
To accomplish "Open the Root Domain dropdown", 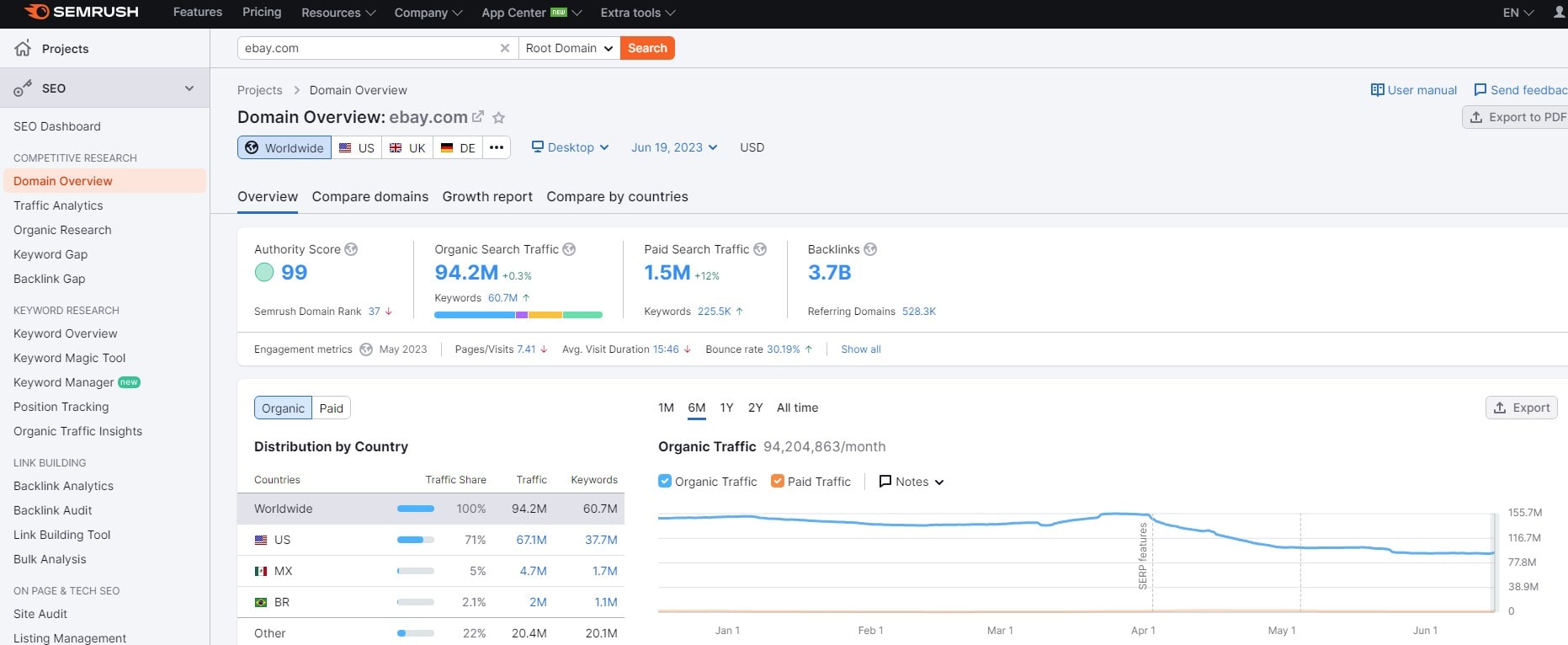I will [569, 48].
